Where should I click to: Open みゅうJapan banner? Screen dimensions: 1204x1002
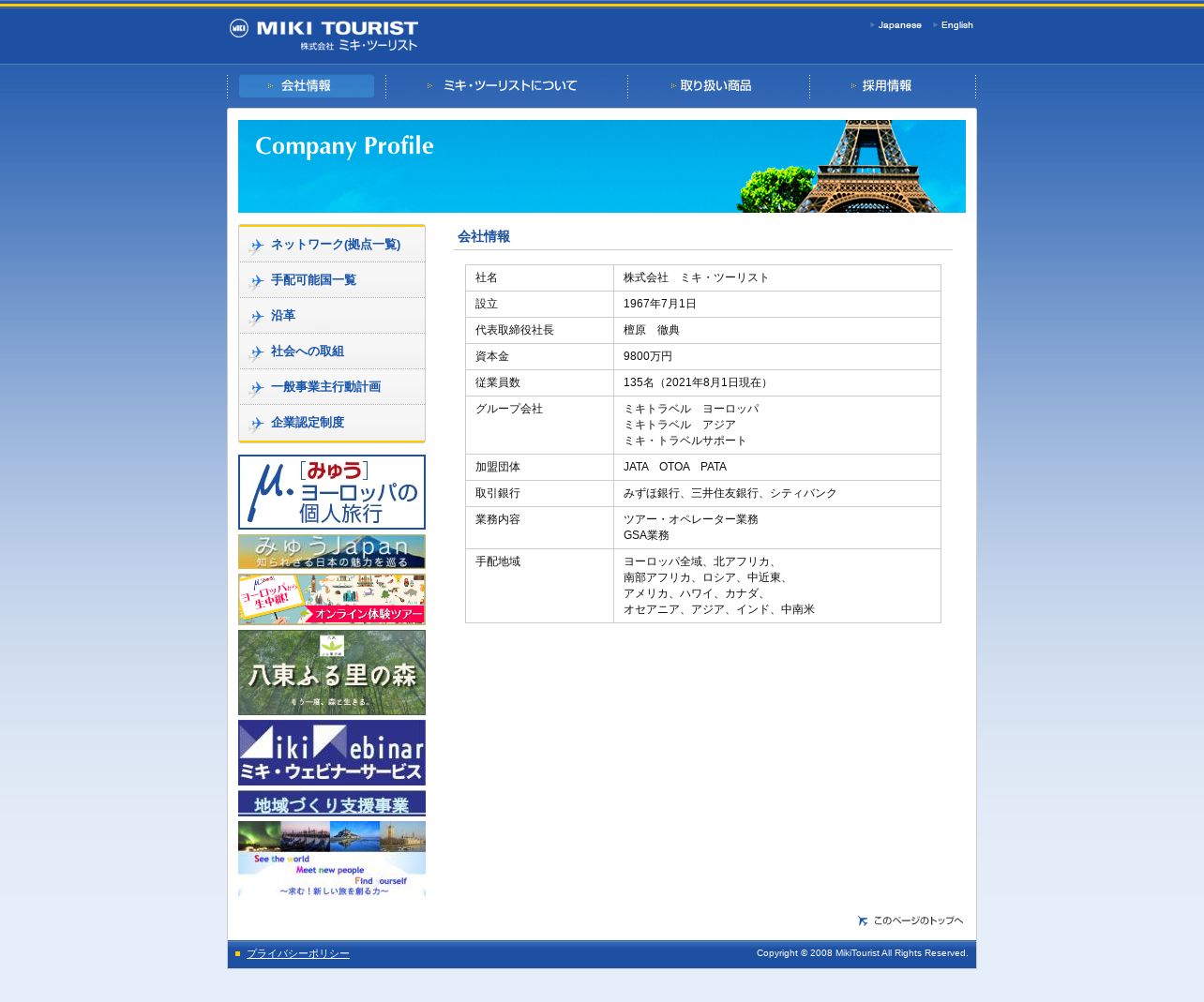pyautogui.click(x=332, y=552)
